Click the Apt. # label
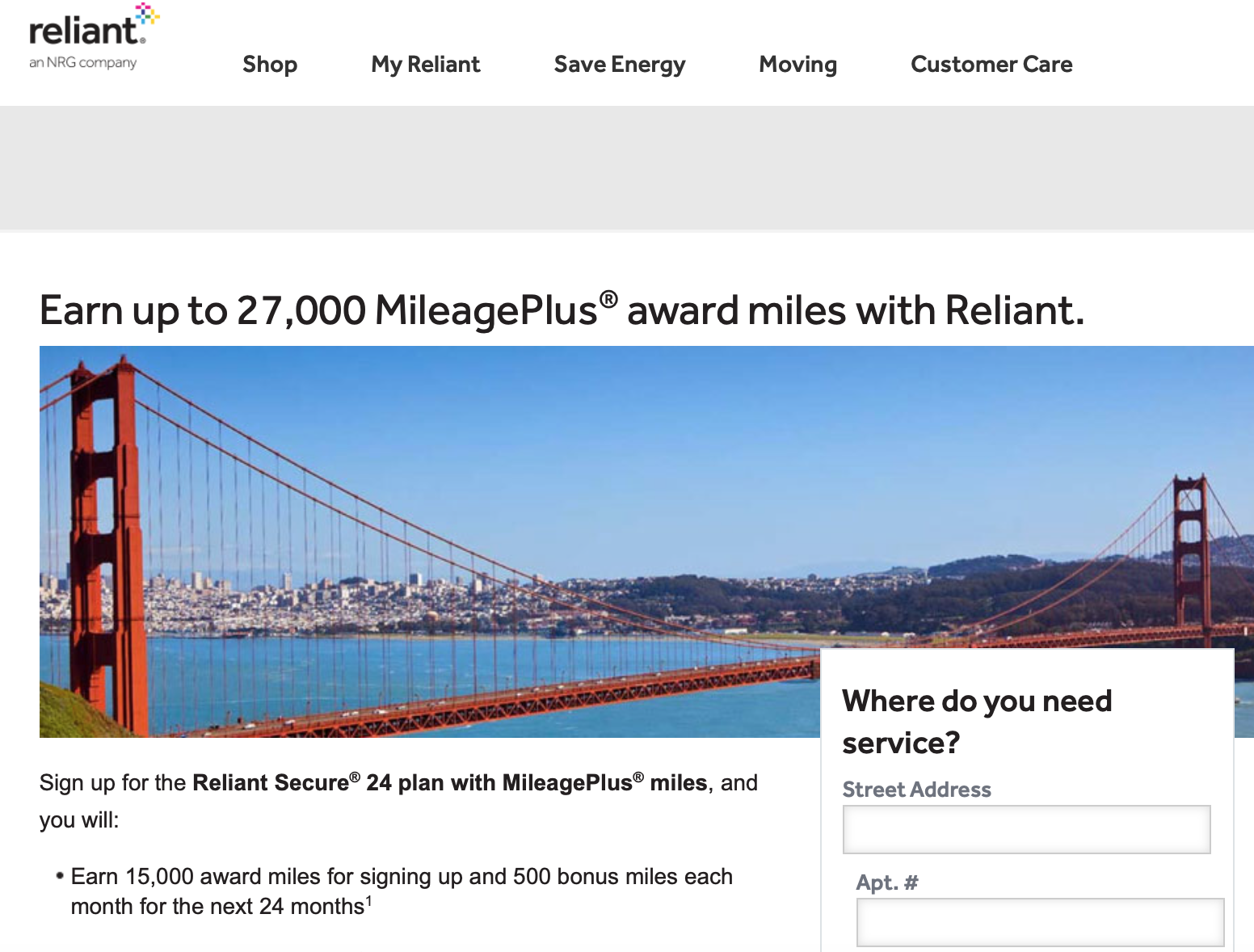 click(x=886, y=882)
